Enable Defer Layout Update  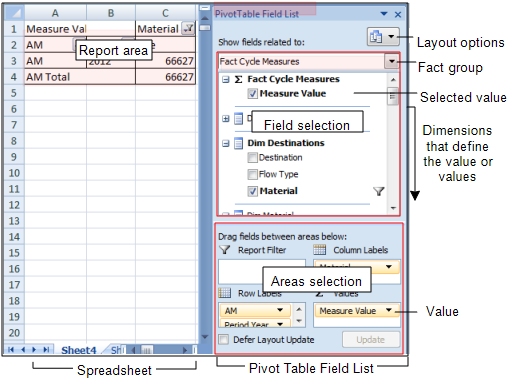(x=223, y=339)
